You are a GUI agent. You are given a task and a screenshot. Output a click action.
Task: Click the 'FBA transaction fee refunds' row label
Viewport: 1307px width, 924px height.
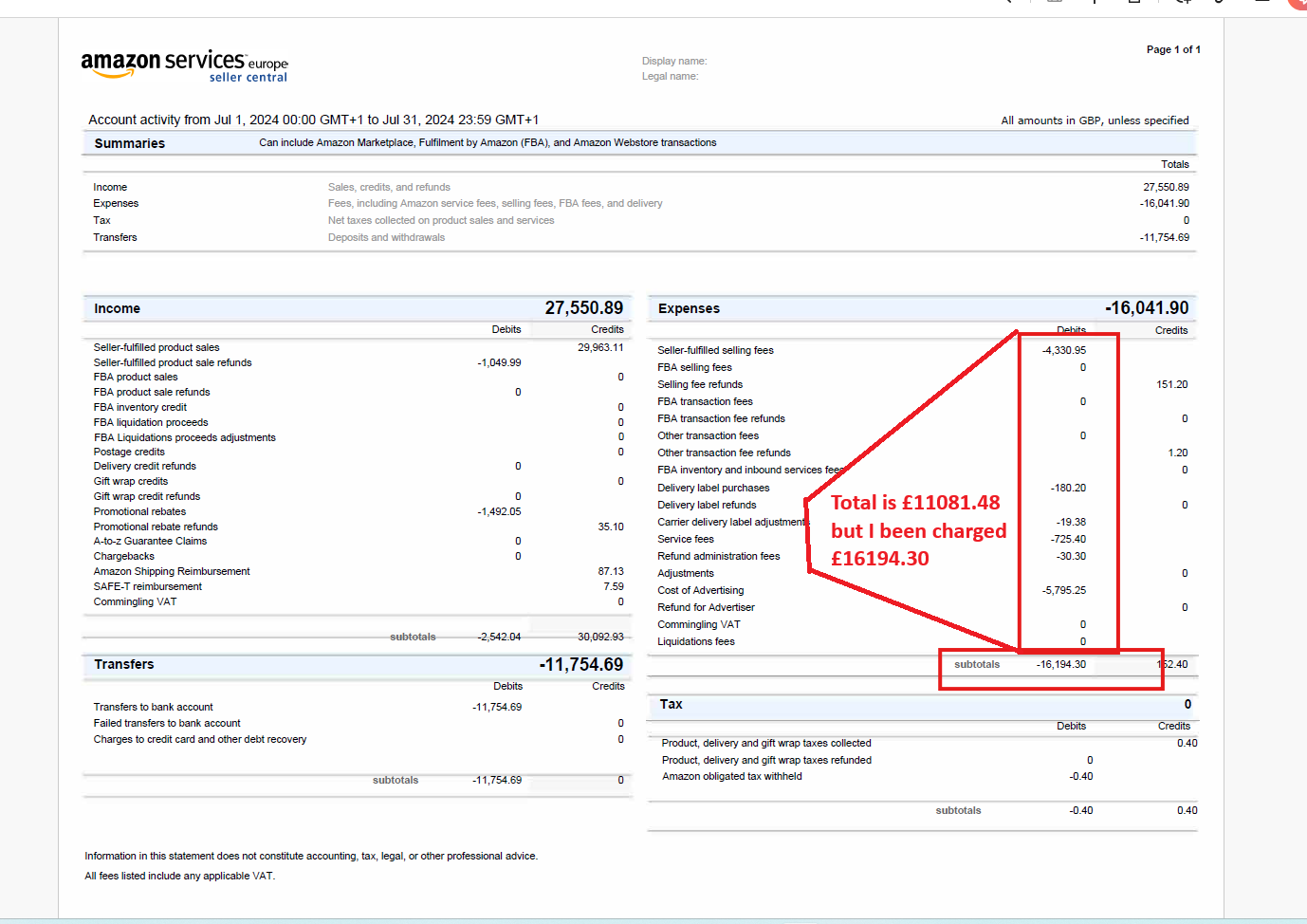coord(721,418)
